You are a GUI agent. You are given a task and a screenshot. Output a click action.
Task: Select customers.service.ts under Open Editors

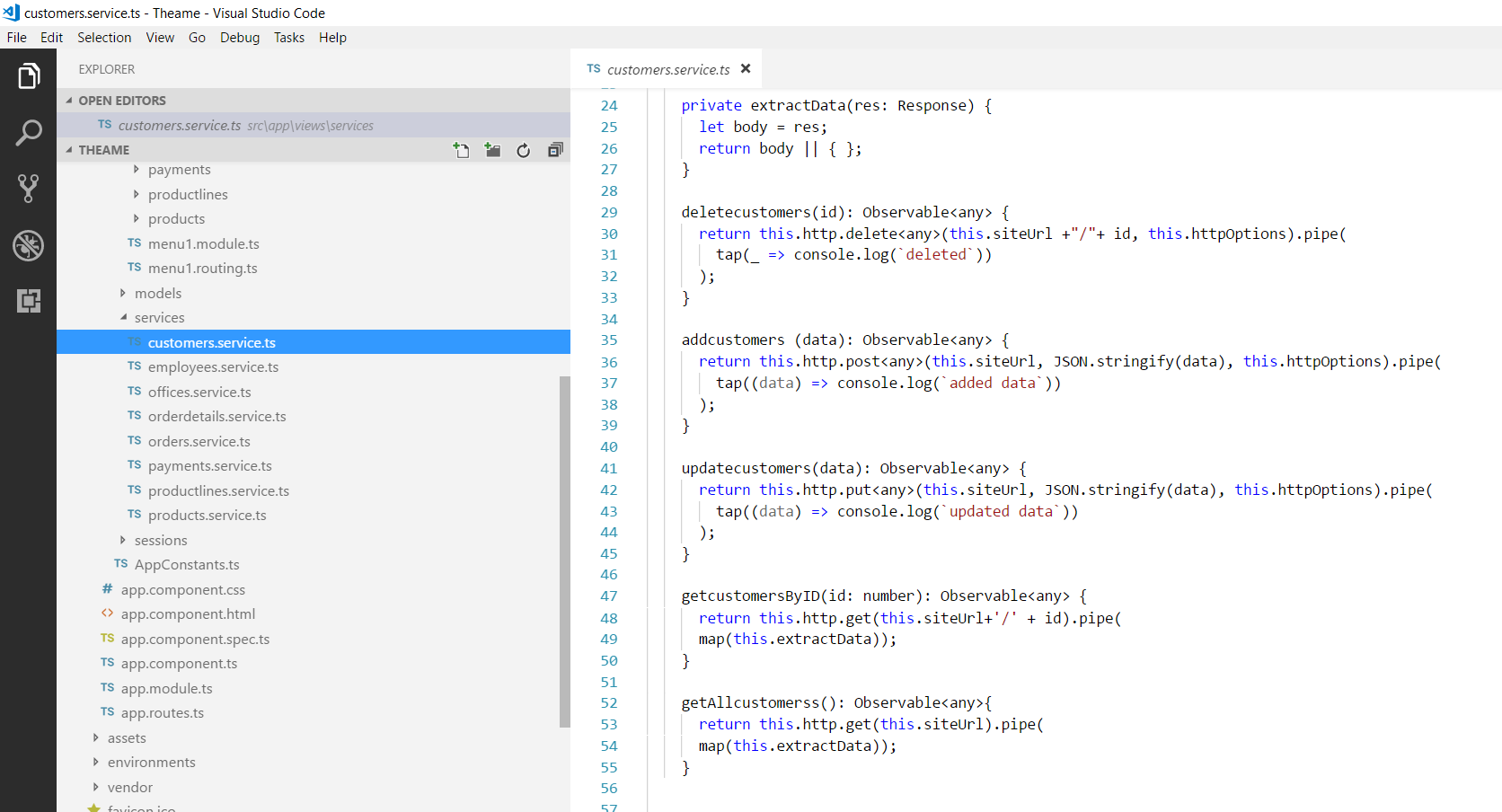180,126
